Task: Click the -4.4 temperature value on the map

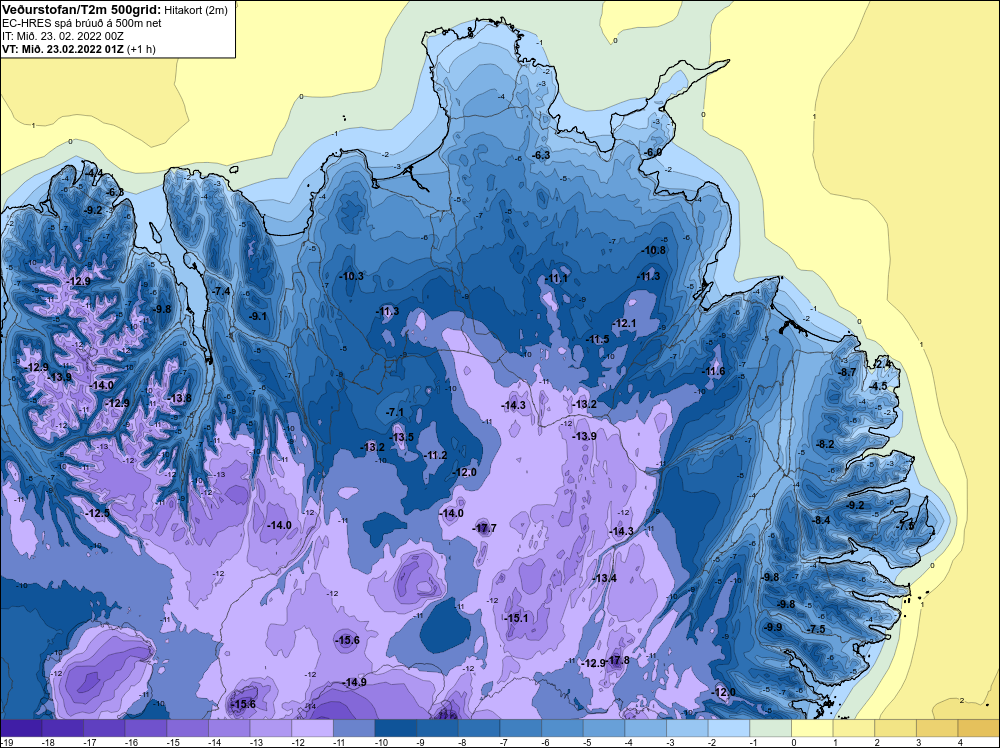Action: point(95,173)
